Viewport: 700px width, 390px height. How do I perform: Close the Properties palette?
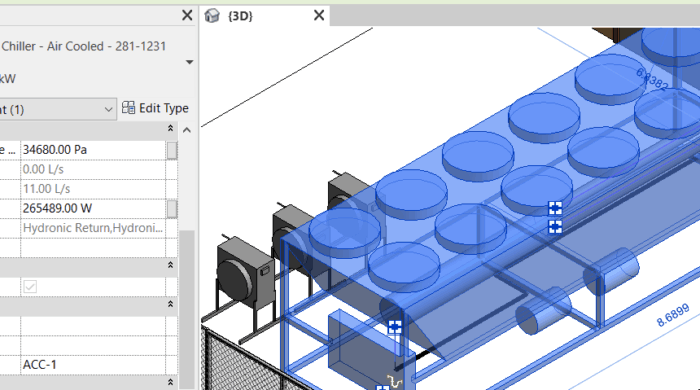[187, 16]
